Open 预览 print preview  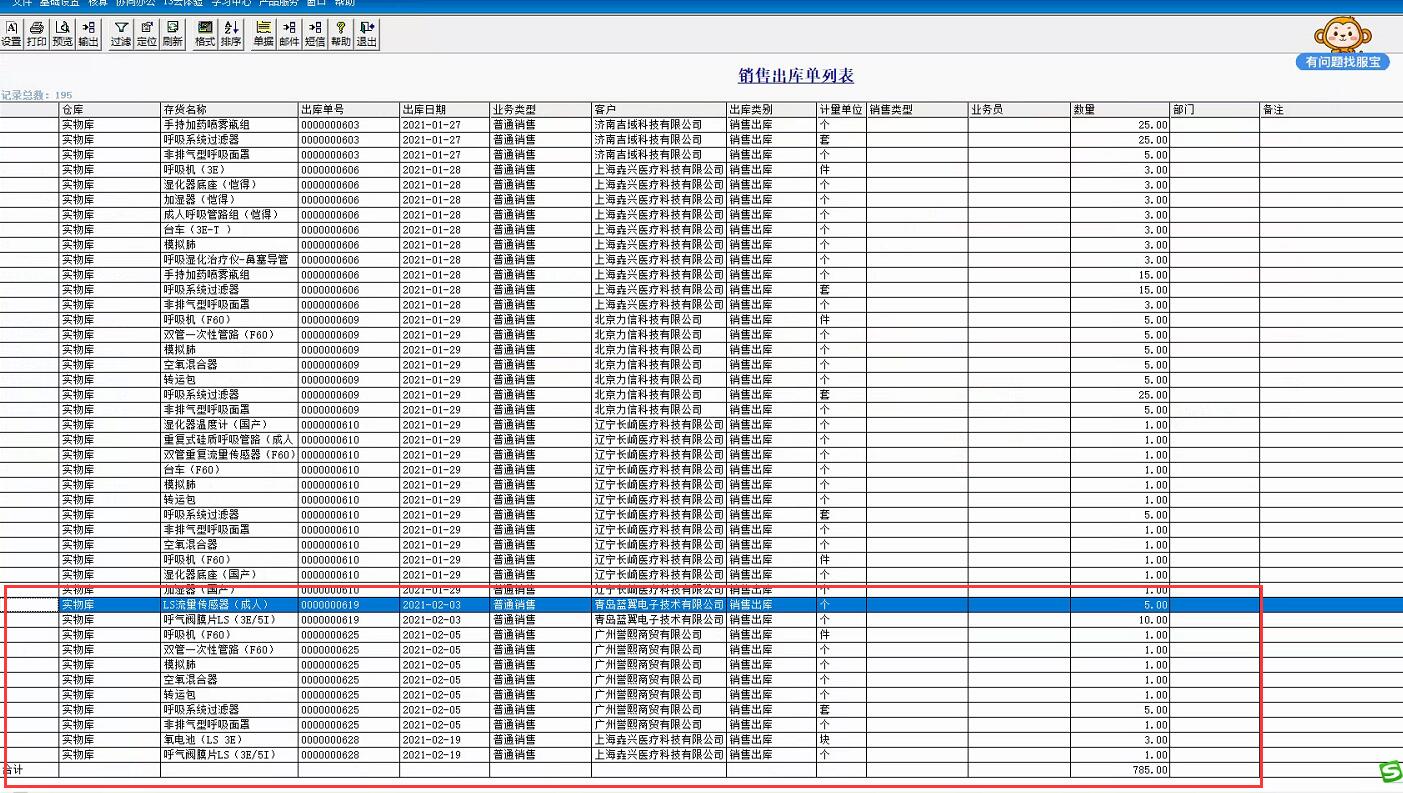tap(63, 34)
